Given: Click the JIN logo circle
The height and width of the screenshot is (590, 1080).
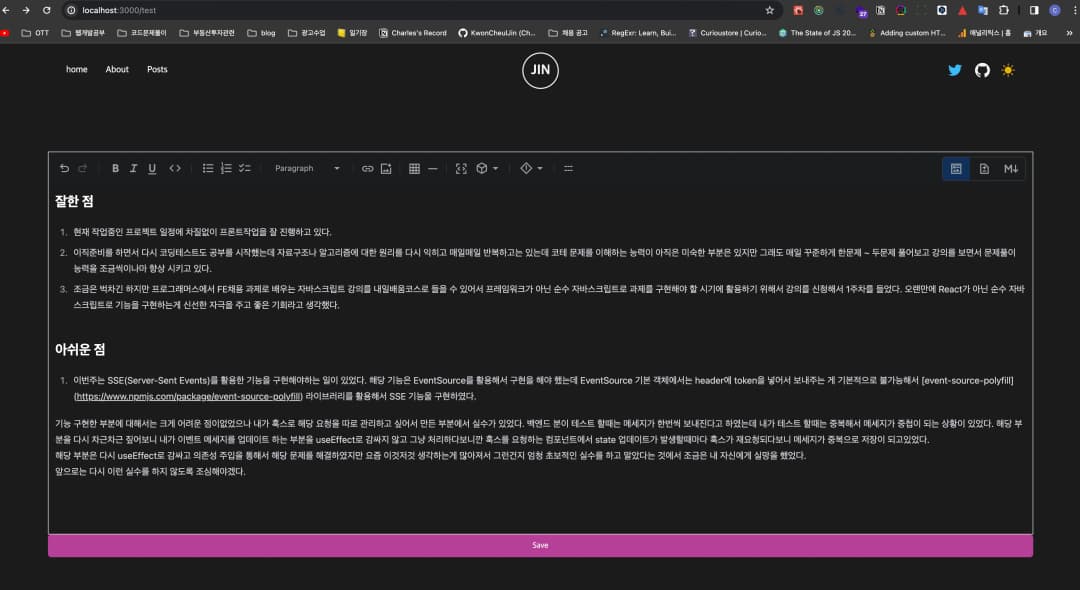Looking at the screenshot, I should 540,70.
